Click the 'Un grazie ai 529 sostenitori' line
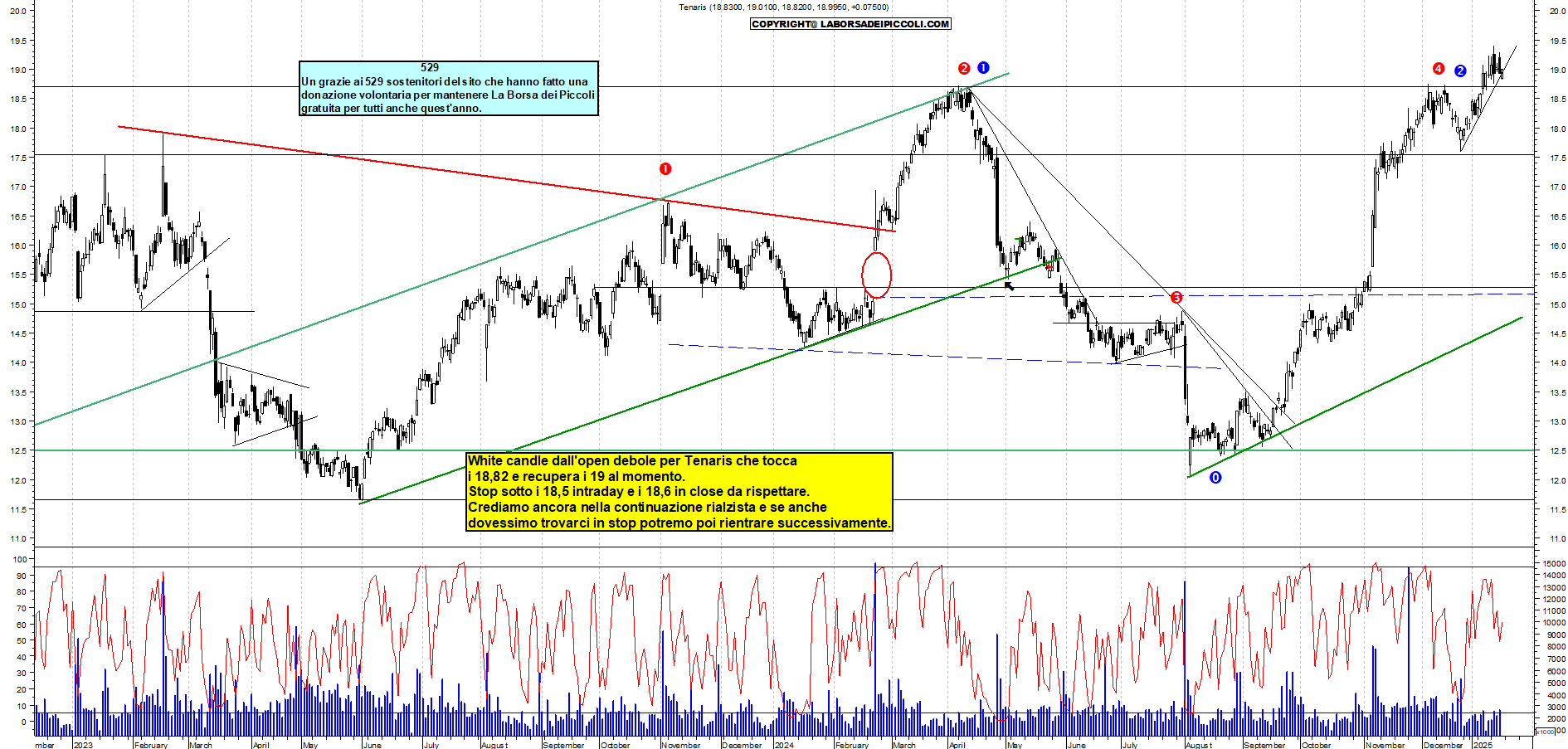Image resolution: width=1568 pixels, height=749 pixels. tap(445, 81)
